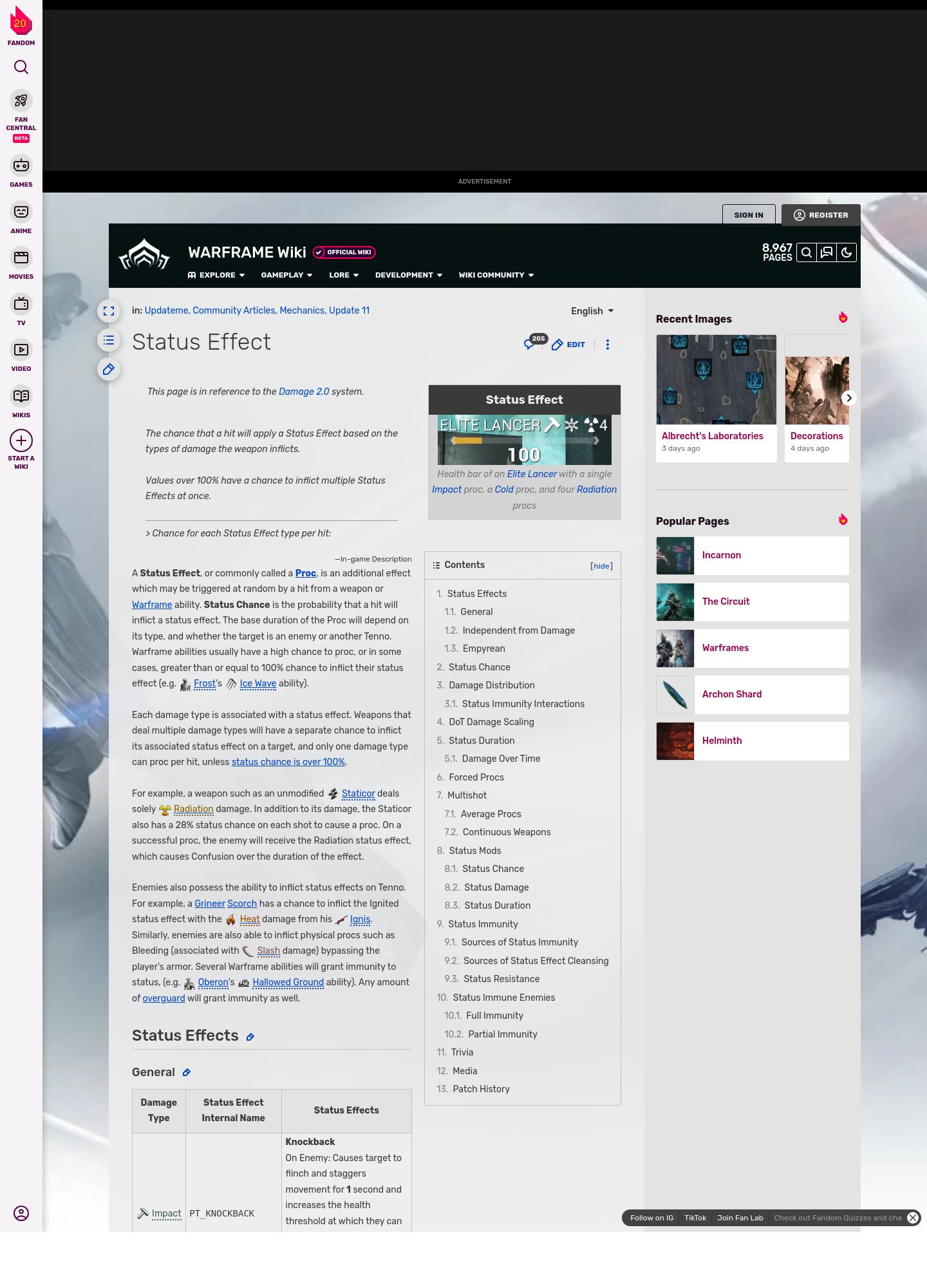Viewport: 927px width, 1288px height.
Task: Follow the Warframe ability link
Action: coord(152,605)
